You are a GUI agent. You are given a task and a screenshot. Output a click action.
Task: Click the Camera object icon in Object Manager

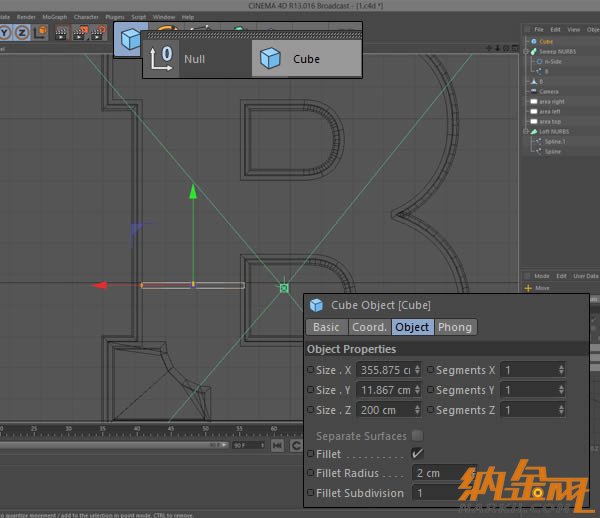tap(534, 91)
